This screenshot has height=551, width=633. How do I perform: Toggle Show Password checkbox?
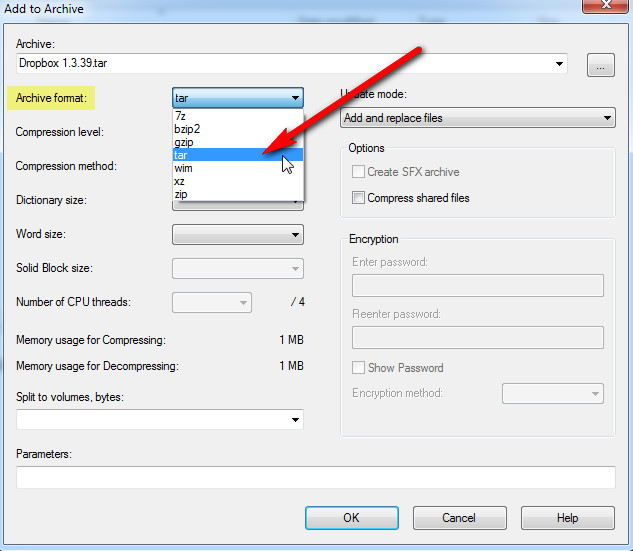(358, 368)
